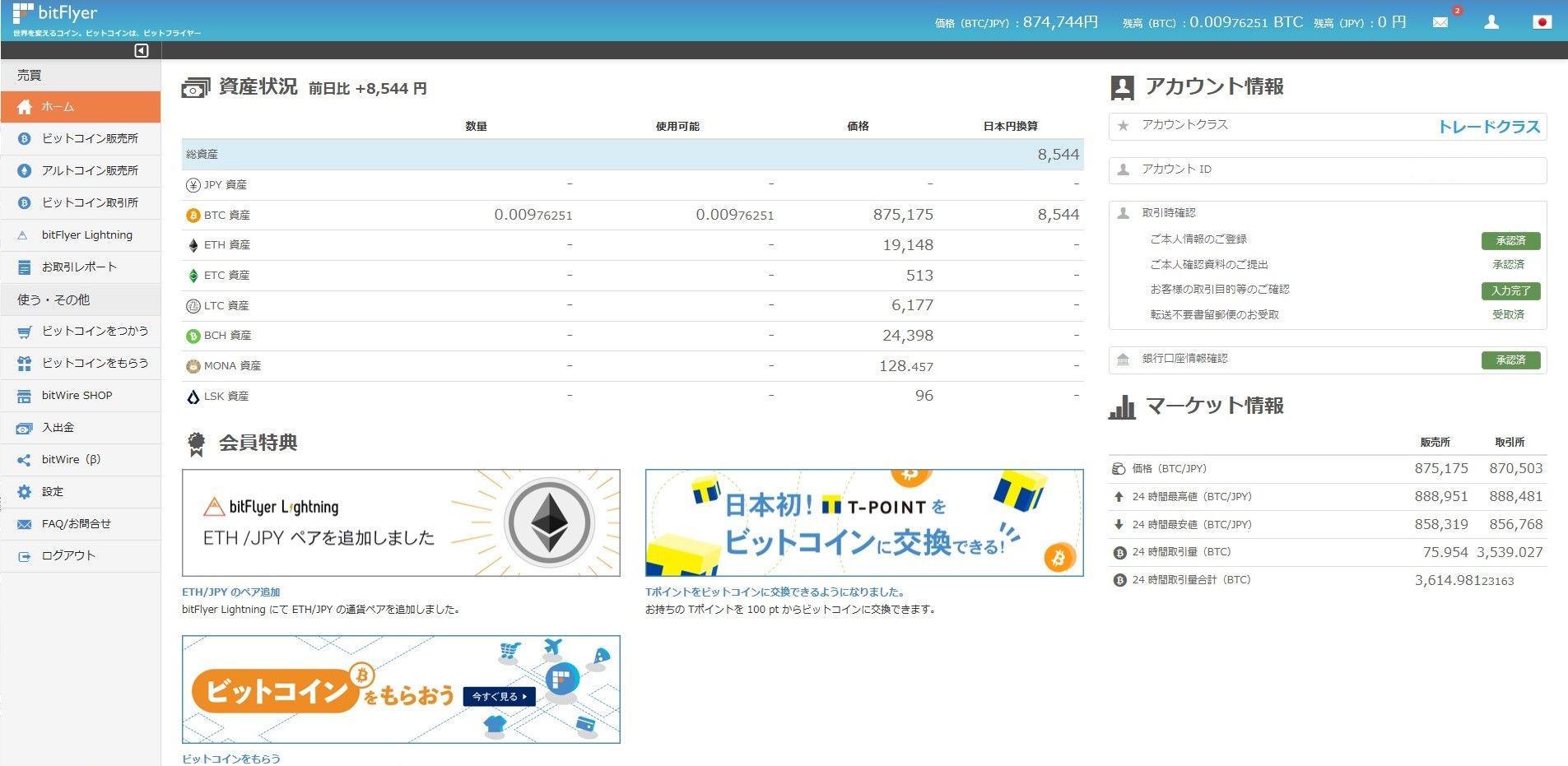This screenshot has width=1568, height=766.
Task: Click the envelope notification icon with badge 2
Action: click(1440, 22)
